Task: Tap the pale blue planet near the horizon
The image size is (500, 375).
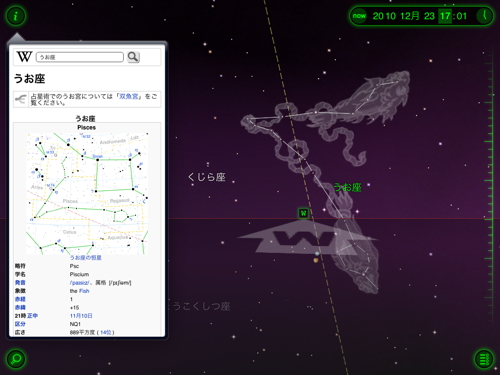Action: click(x=317, y=254)
